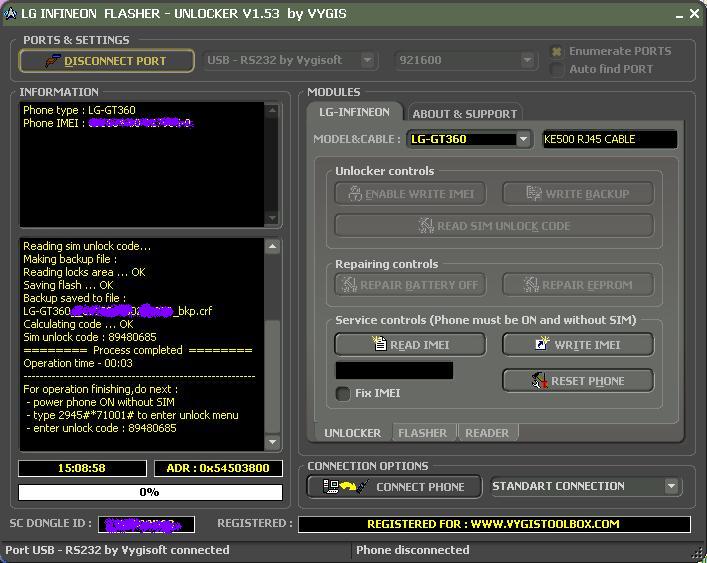Viewport: 707px width, 563px height.
Task: Expand the LG-GT360 model dropdown
Action: (x=523, y=139)
